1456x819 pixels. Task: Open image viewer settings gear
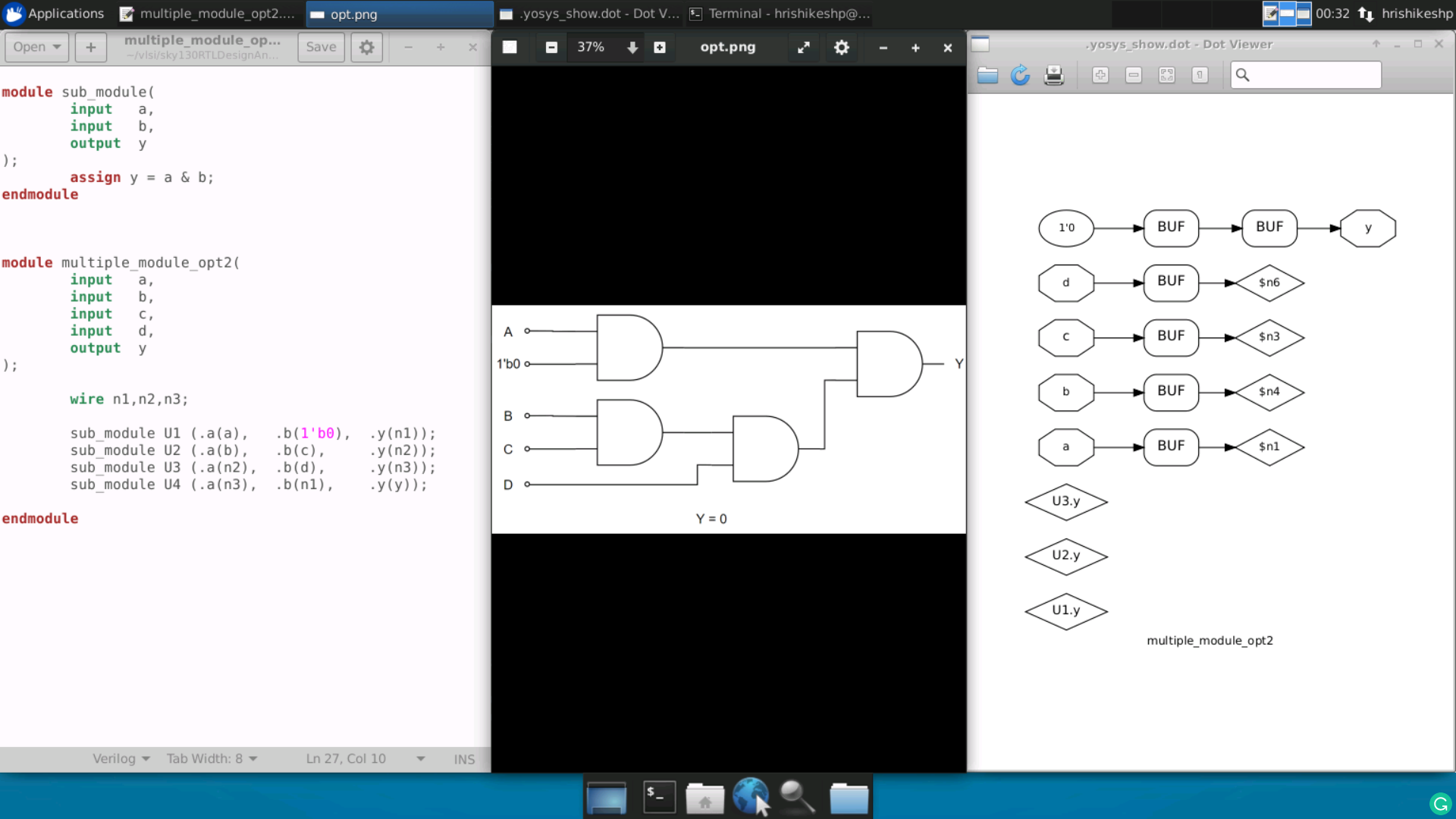tap(841, 47)
